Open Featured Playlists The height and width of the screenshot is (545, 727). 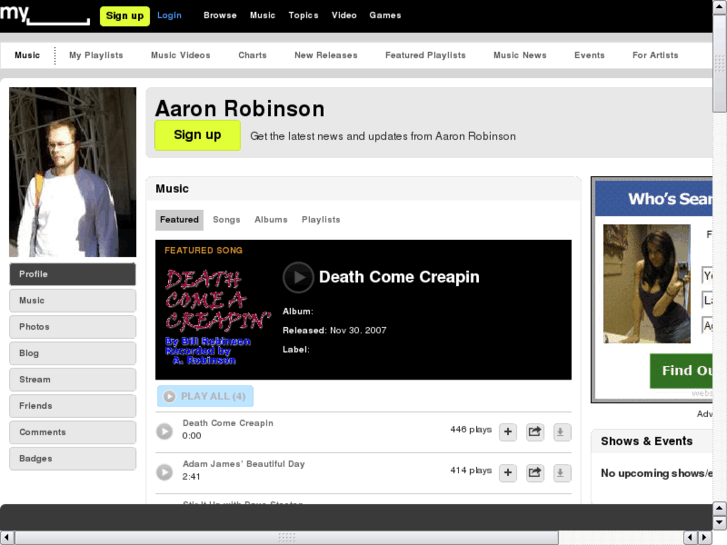[x=425, y=55]
